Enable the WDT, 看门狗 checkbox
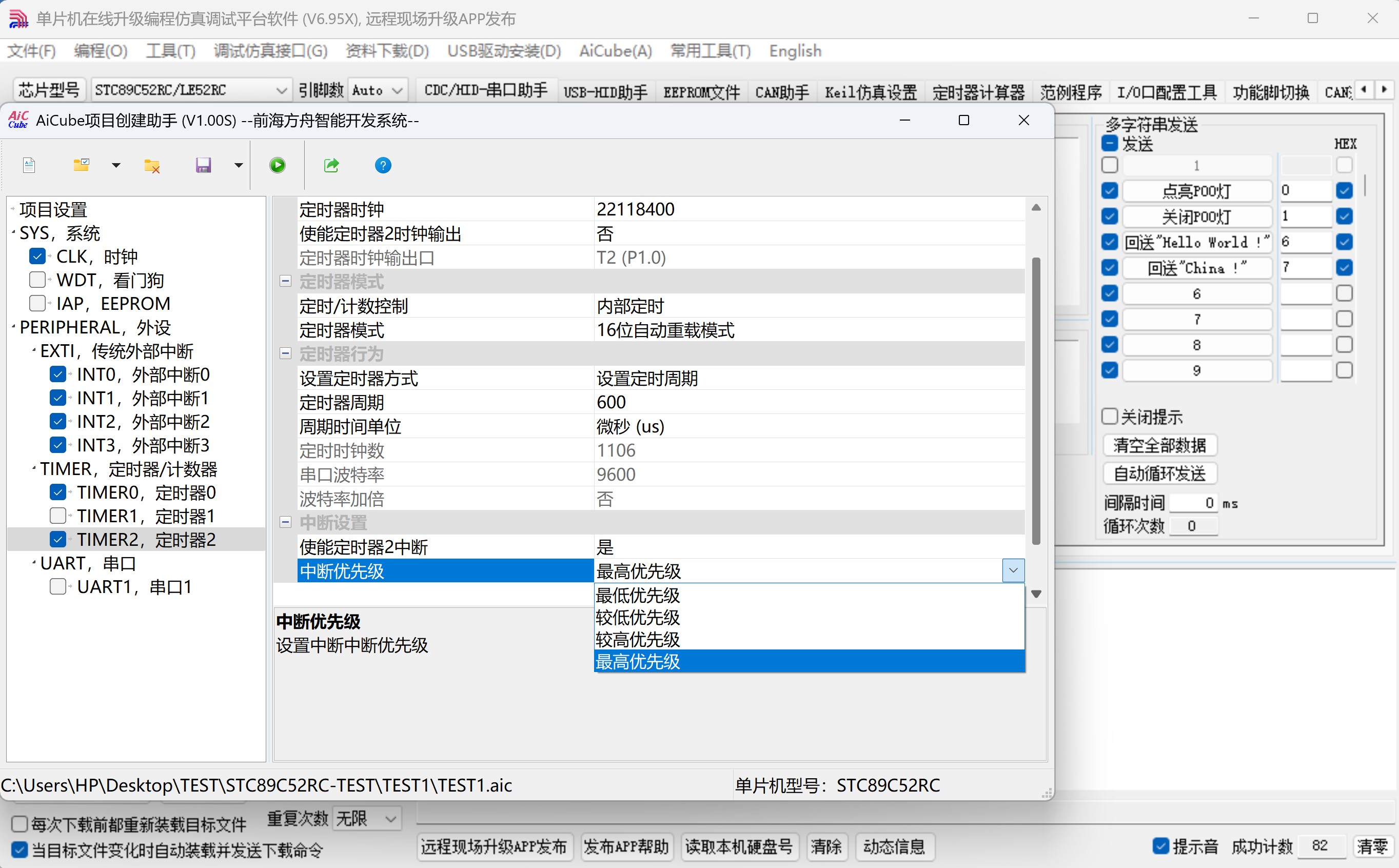Viewport: 1399px width, 868px height. [37, 280]
